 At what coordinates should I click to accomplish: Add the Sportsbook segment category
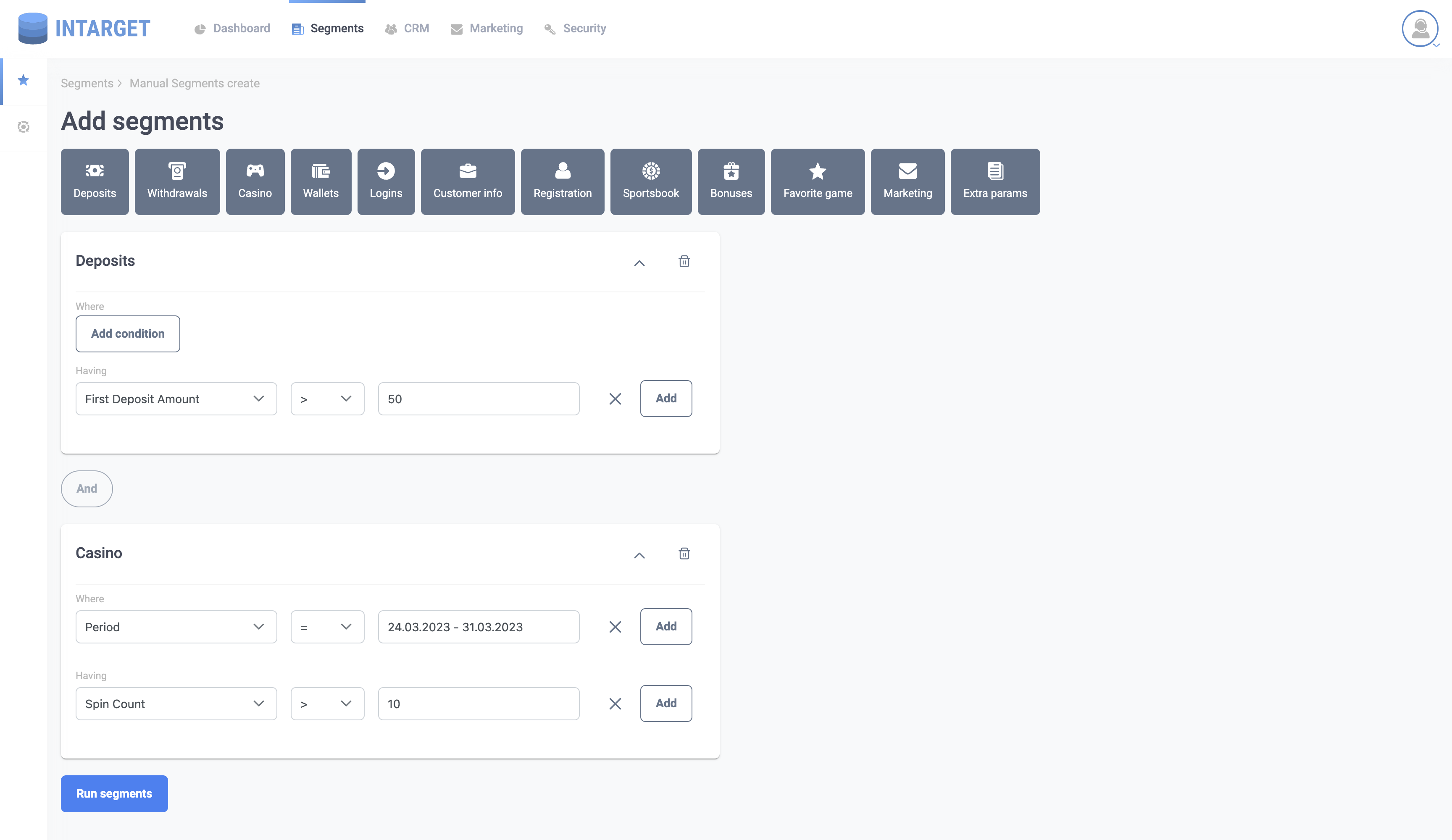coord(651,181)
